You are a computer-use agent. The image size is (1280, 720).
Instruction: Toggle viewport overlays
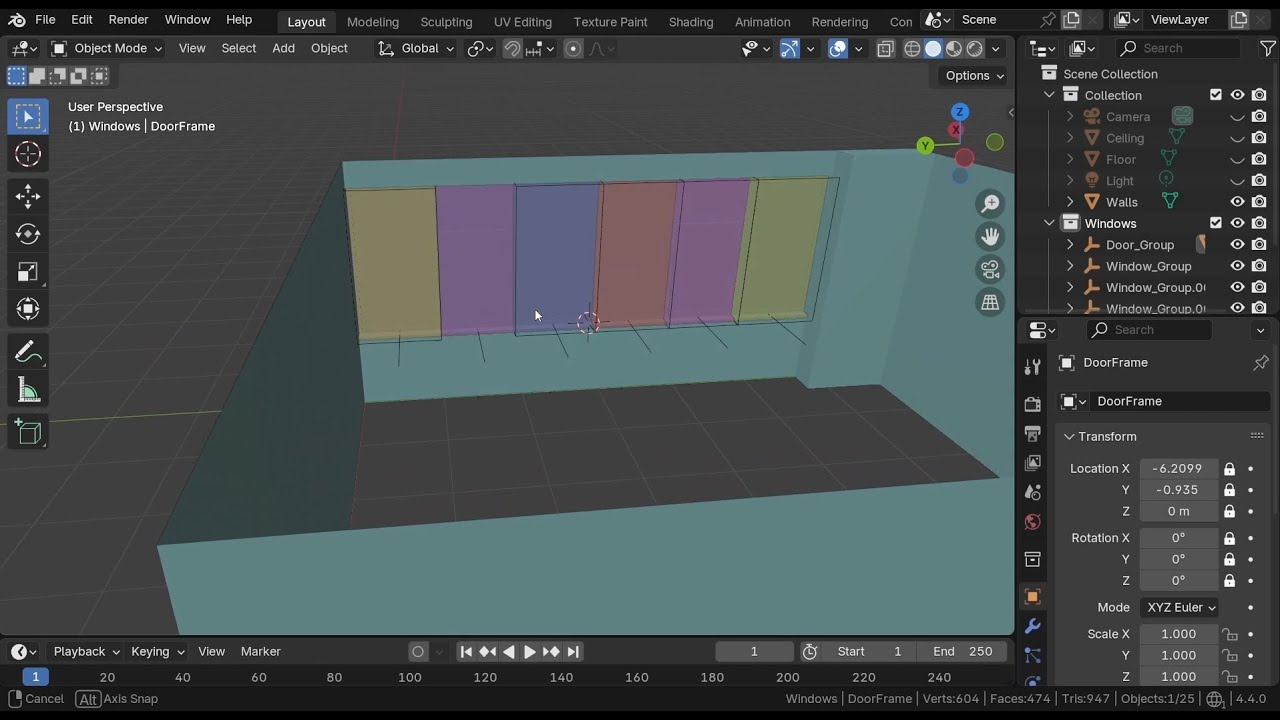click(x=838, y=48)
